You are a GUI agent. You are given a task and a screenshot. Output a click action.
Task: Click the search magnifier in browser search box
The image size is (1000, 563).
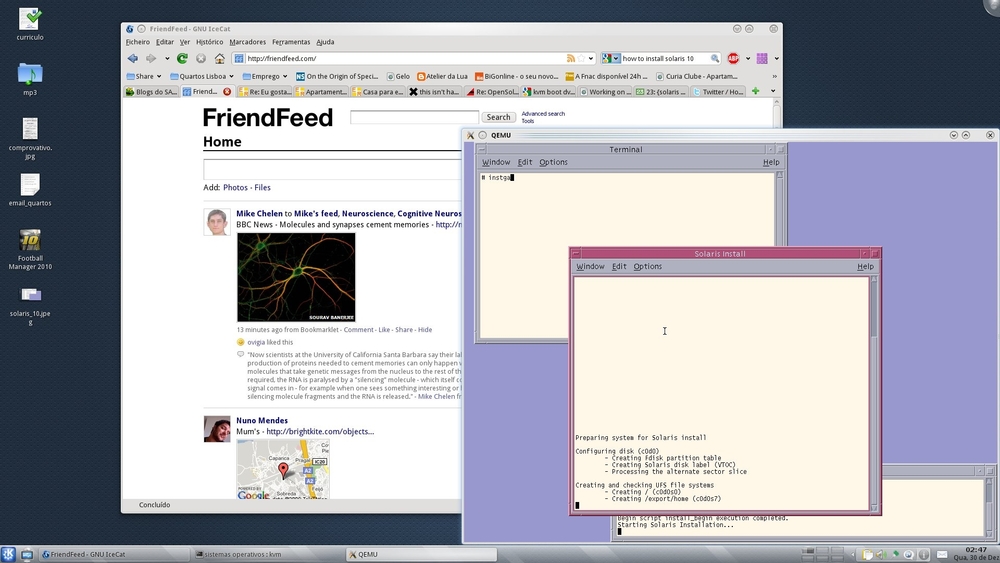pos(715,58)
